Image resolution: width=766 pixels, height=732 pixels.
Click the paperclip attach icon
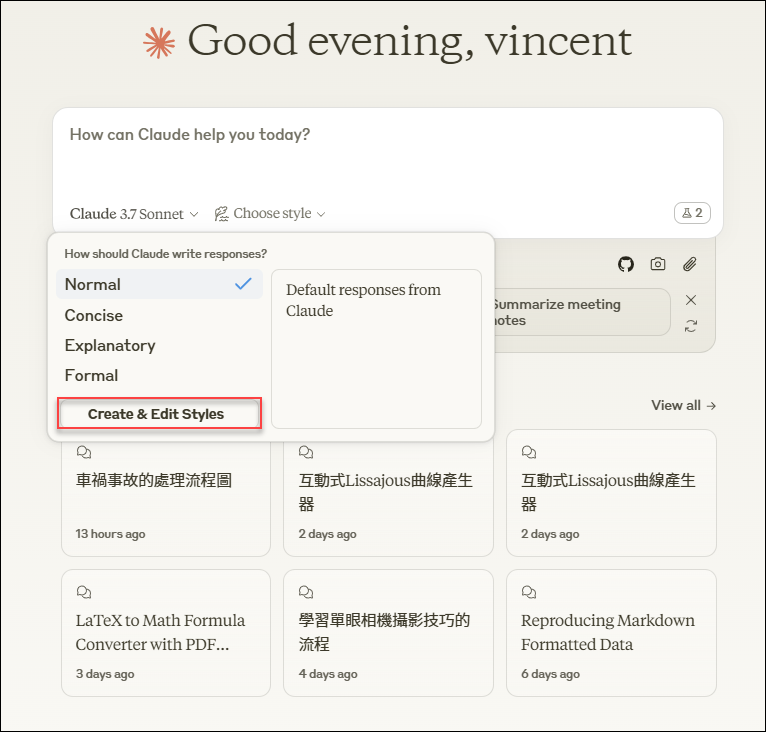689,264
